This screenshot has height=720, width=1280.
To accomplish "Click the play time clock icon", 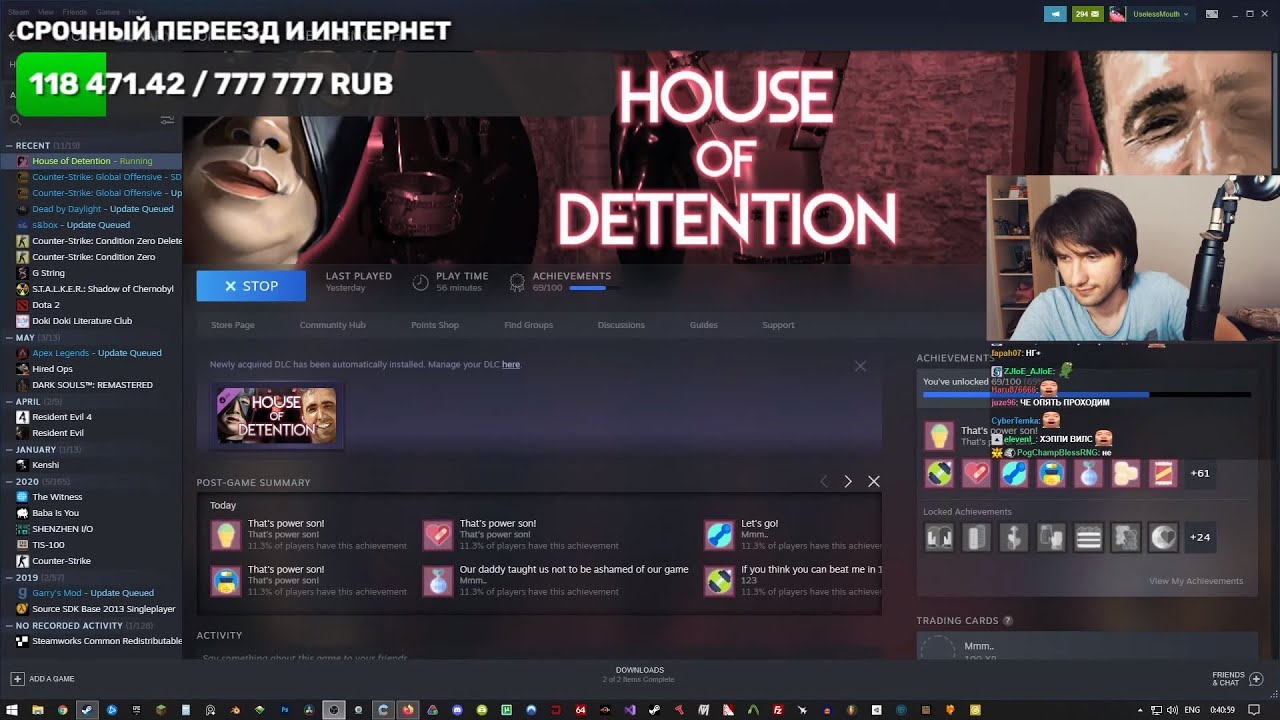I will (x=420, y=282).
